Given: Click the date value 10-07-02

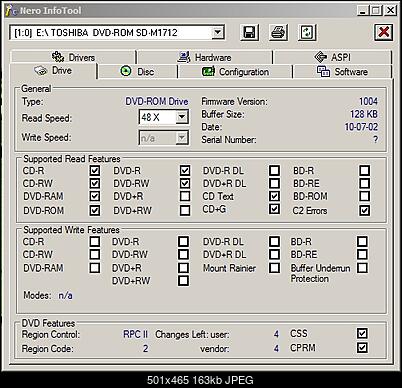Looking at the screenshot, I should (x=361, y=127).
